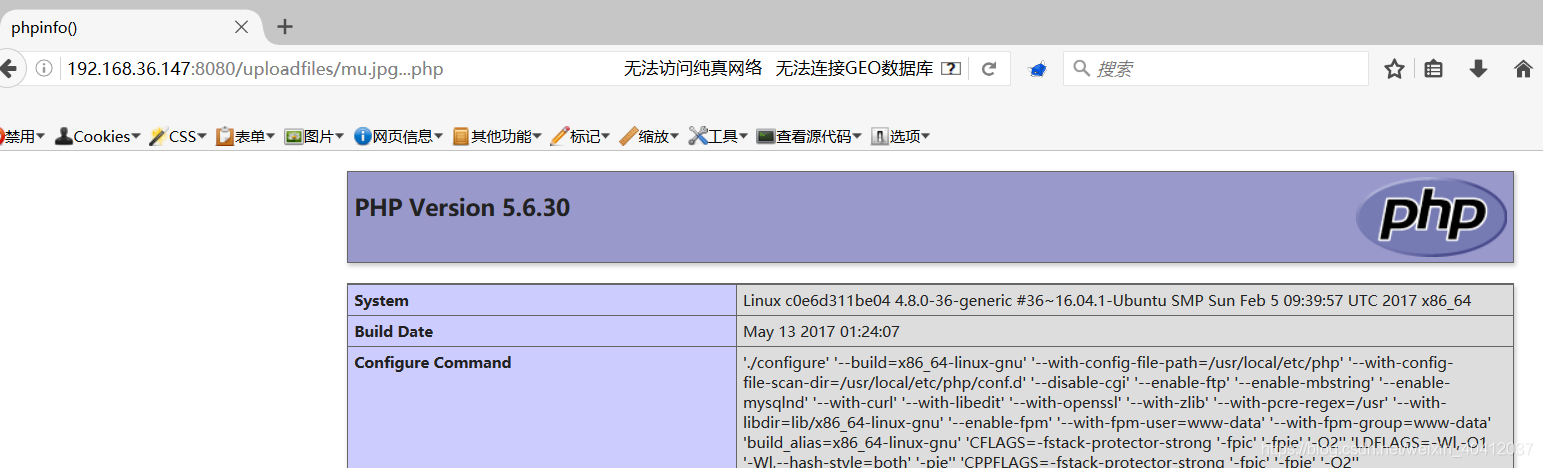The width and height of the screenshot is (1543, 468).
Task: Click the PHP Version 5.6.30 heading
Action: 462,208
